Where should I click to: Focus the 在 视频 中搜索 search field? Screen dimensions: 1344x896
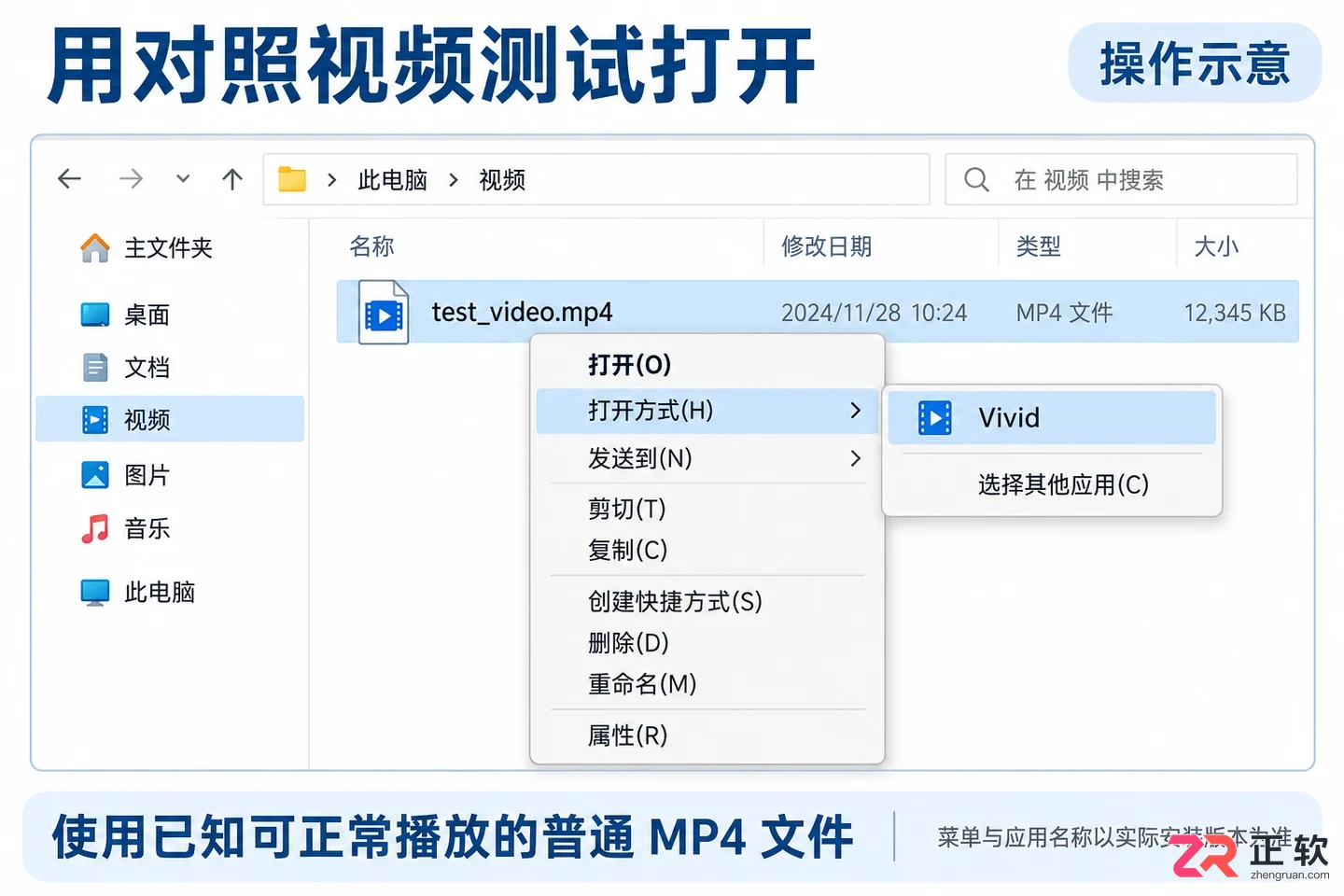pyautogui.click(x=1121, y=179)
